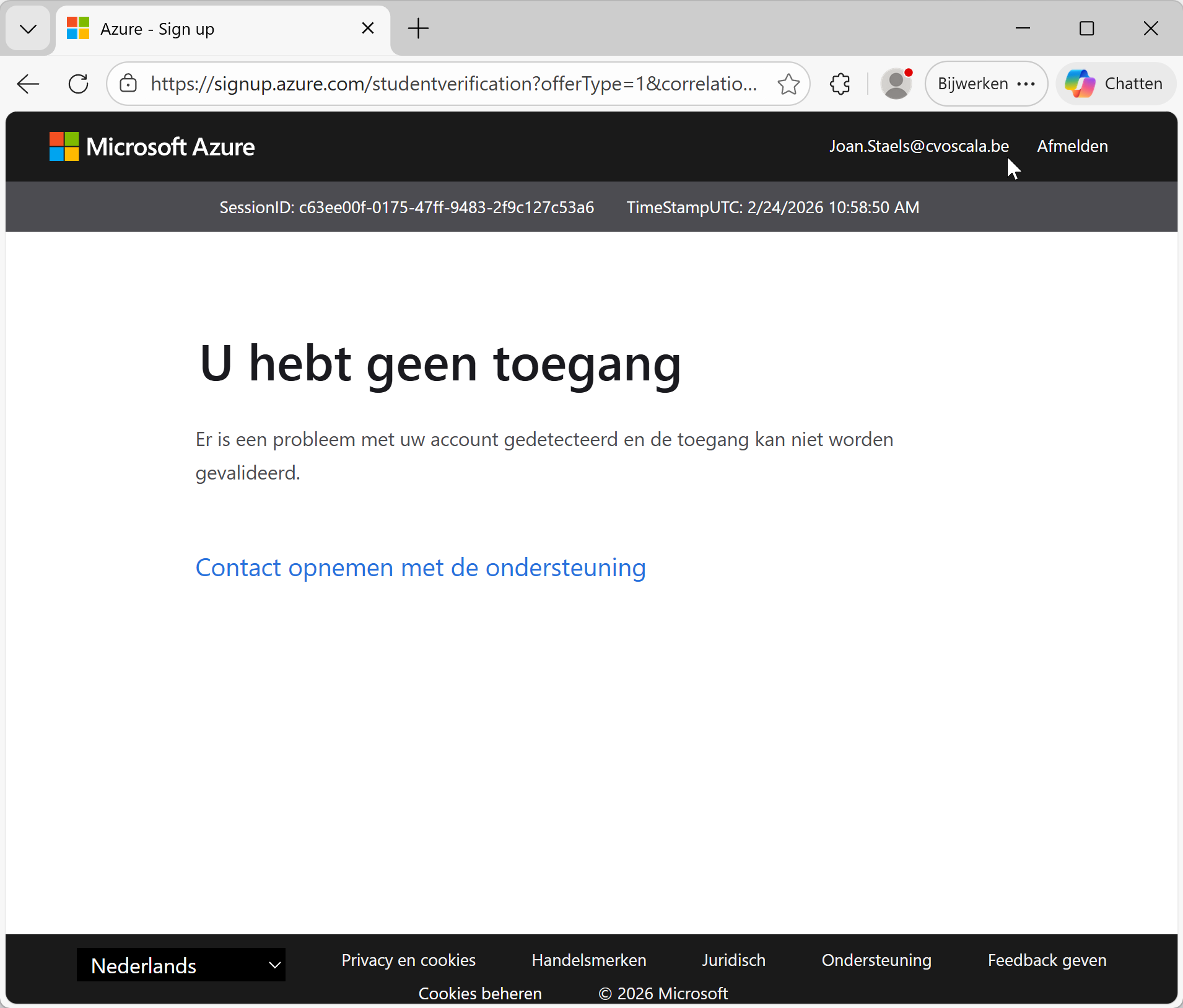1183x1008 pixels.
Task: Open the Juridisch footer link
Action: click(734, 960)
